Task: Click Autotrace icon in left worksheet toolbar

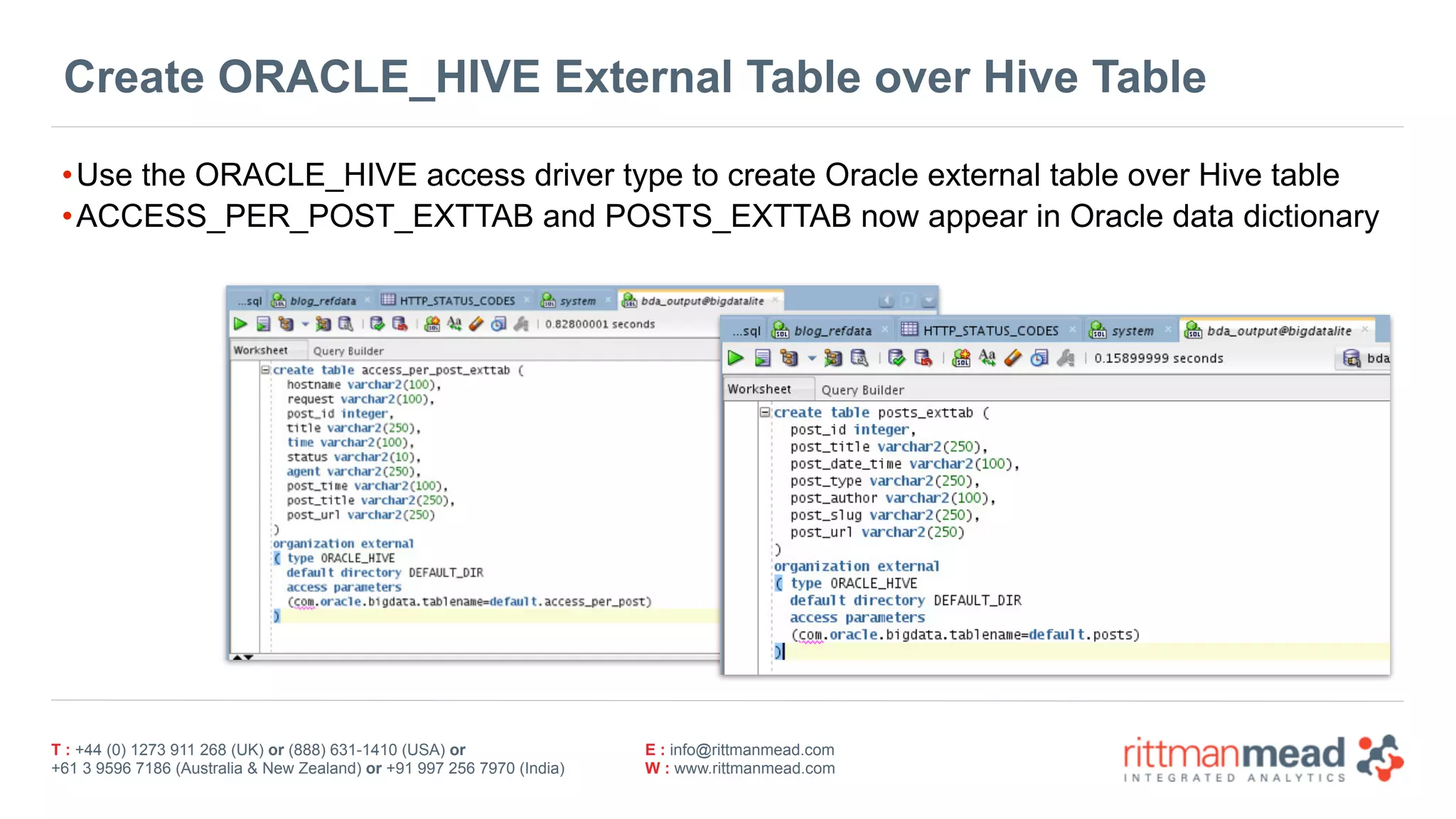Action: 323,324
